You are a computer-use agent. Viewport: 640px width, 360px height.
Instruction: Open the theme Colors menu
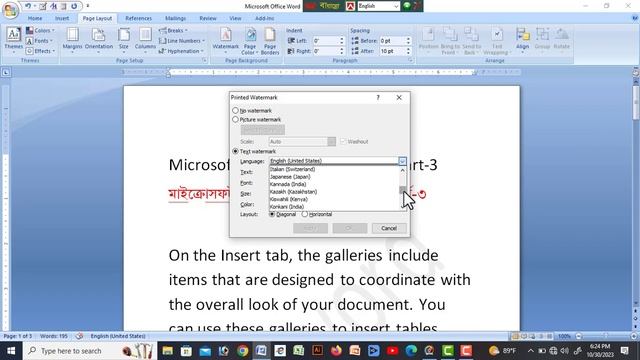tap(40, 31)
